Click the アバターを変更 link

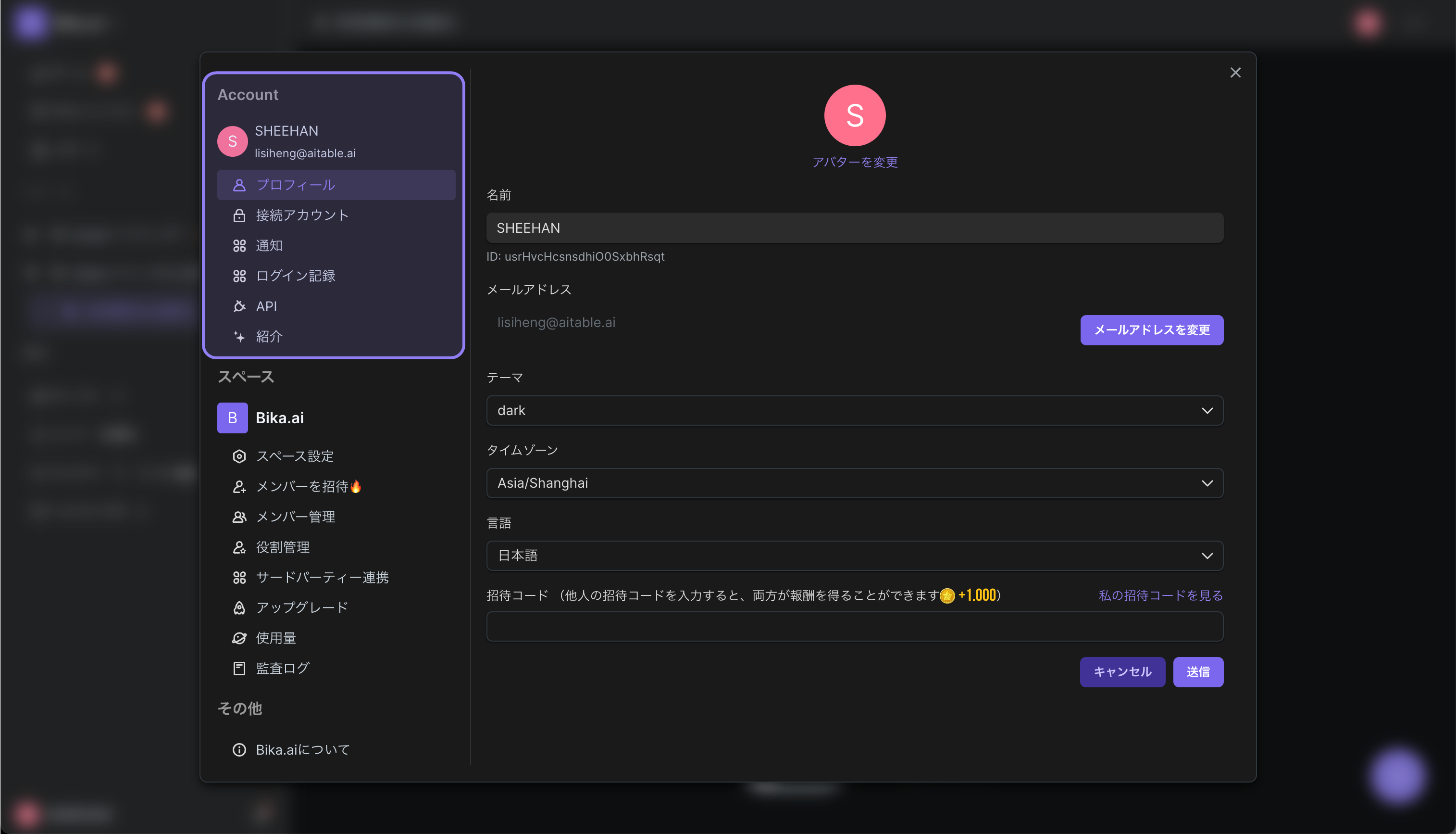pos(855,162)
